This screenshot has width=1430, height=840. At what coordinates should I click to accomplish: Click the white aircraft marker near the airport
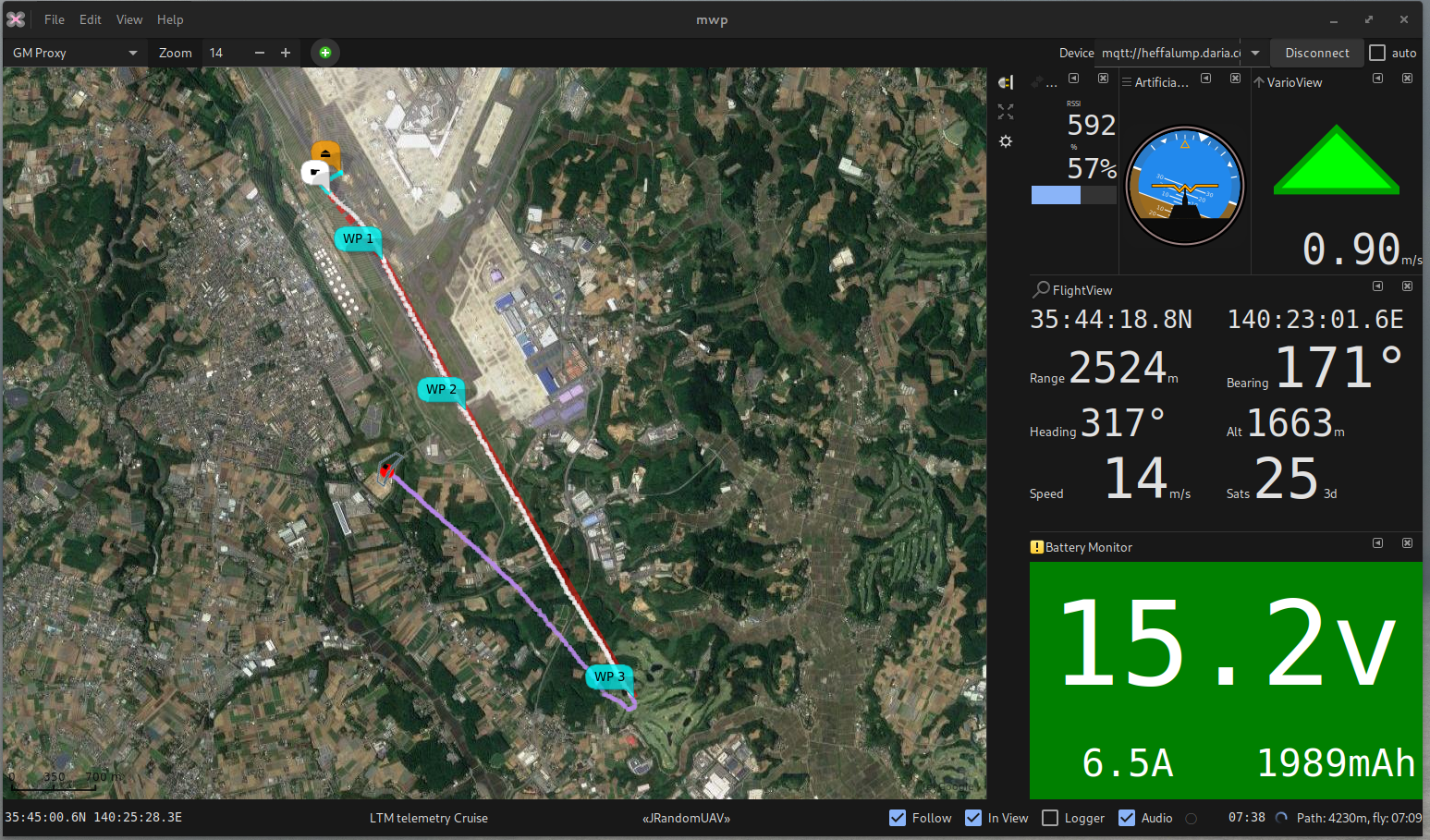click(x=314, y=172)
